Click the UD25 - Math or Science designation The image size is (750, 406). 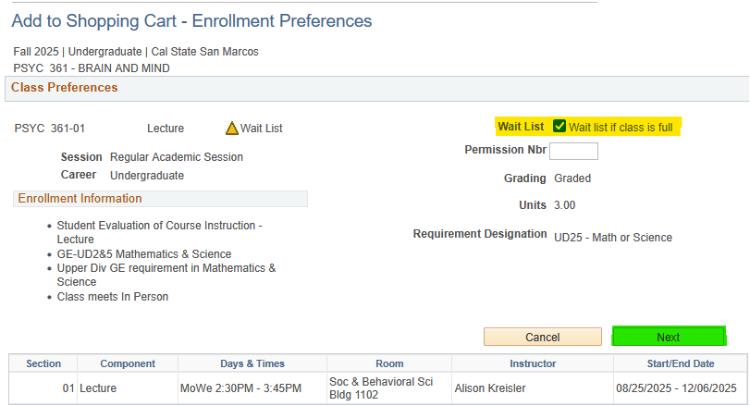click(x=613, y=237)
